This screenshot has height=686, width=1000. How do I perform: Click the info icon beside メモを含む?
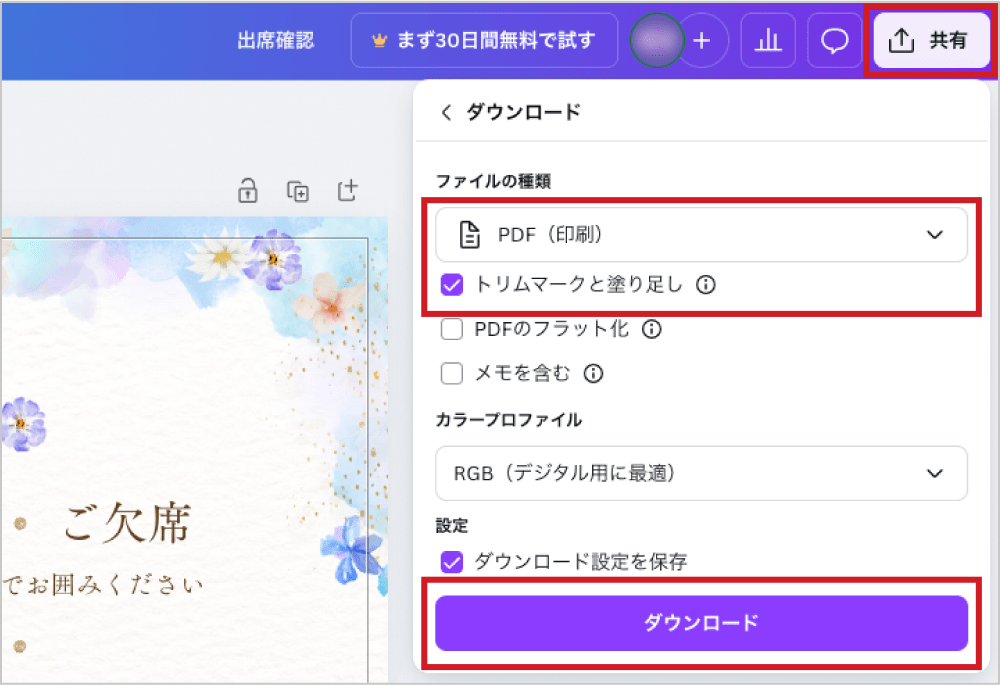tap(593, 374)
